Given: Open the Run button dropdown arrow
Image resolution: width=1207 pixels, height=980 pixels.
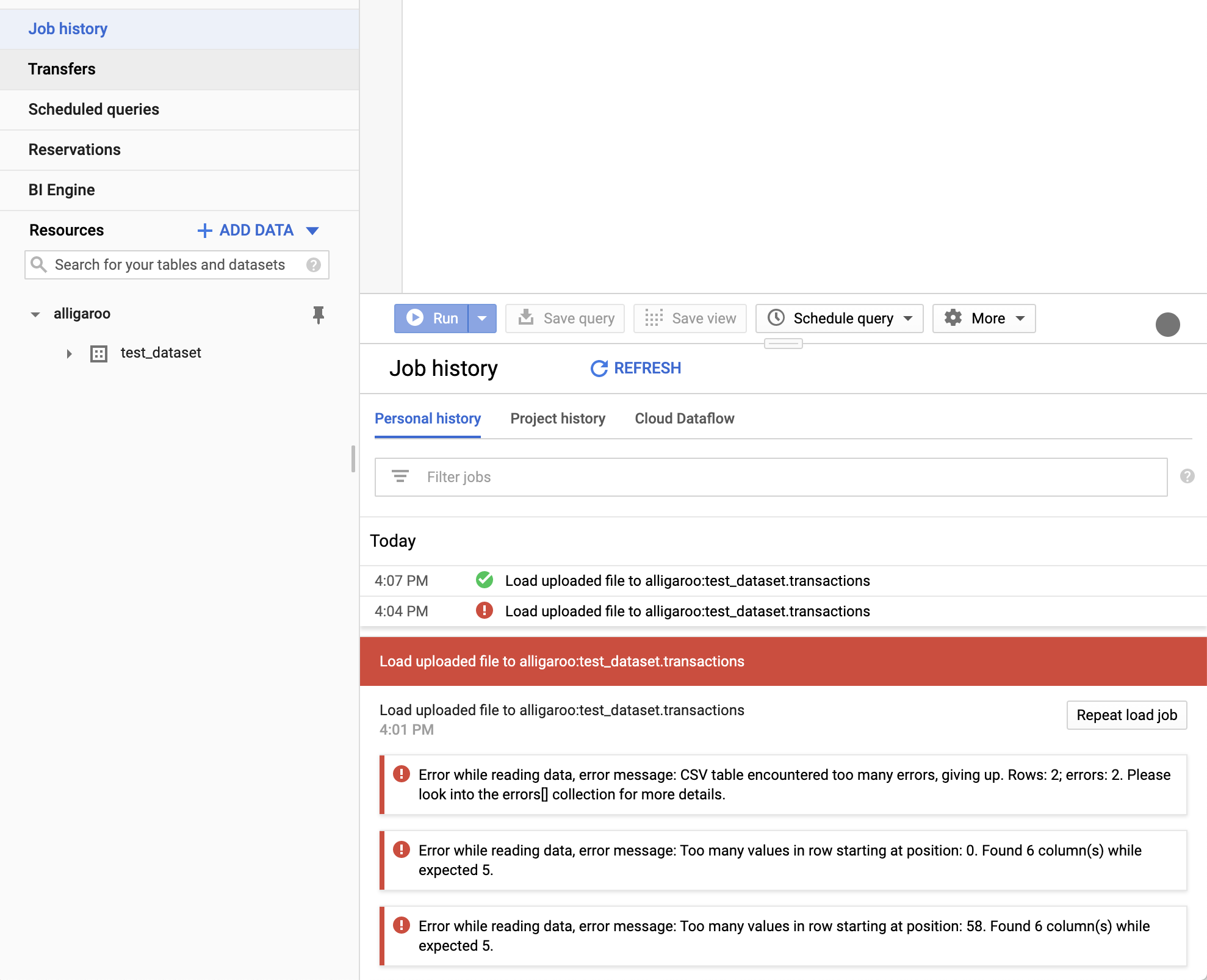Looking at the screenshot, I should [482, 319].
